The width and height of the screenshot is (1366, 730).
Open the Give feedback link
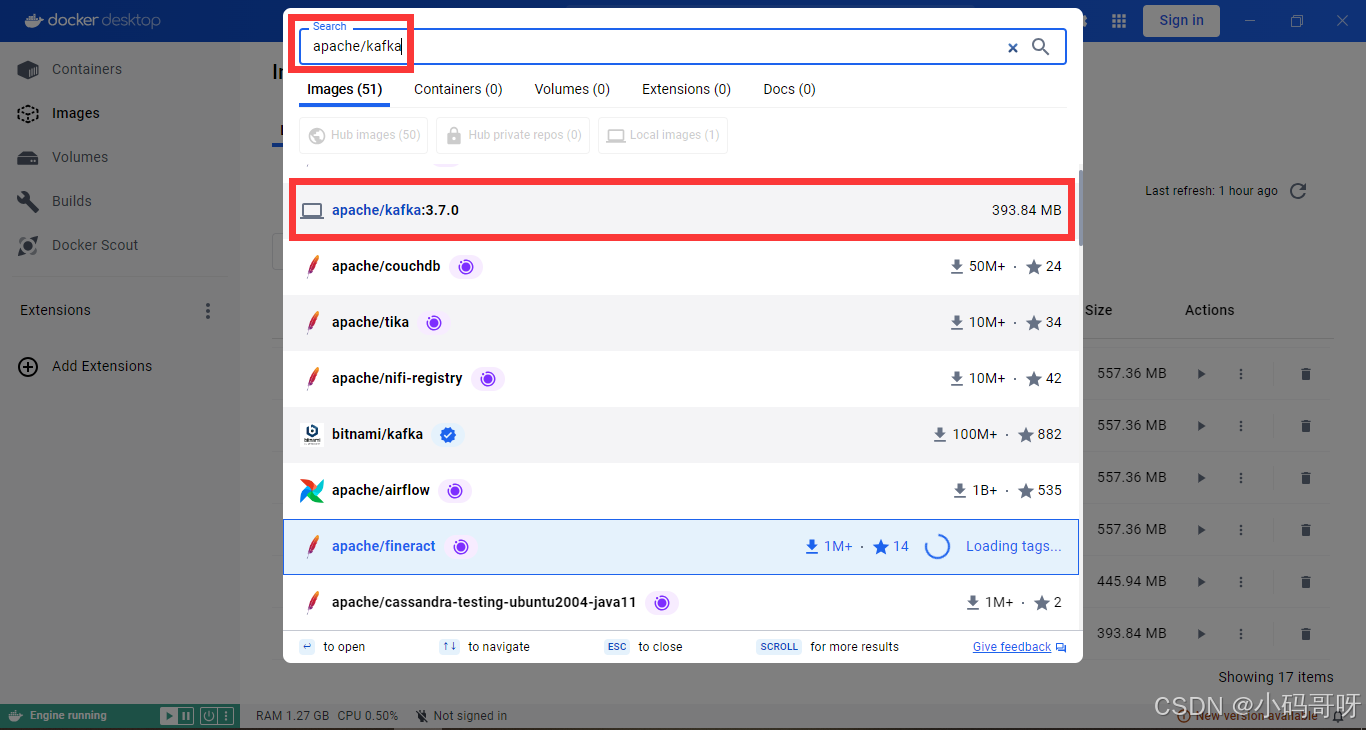pyautogui.click(x=1012, y=647)
